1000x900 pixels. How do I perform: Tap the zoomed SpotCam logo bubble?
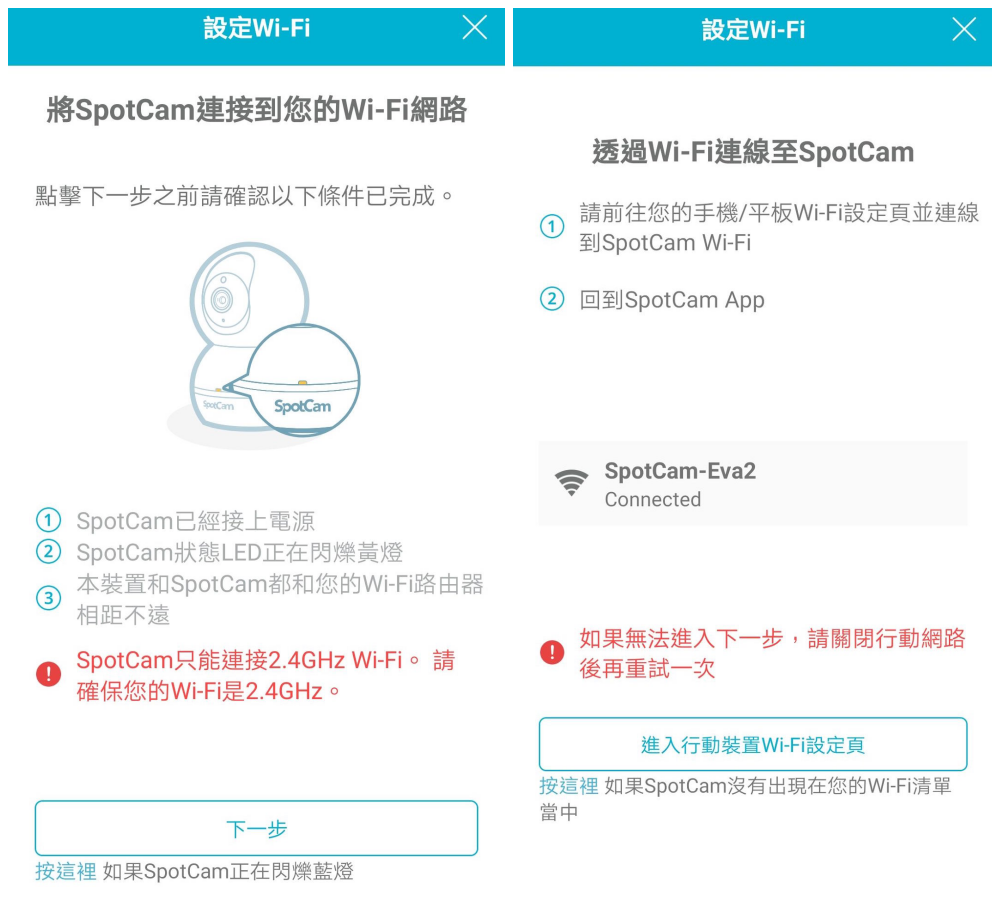(302, 380)
